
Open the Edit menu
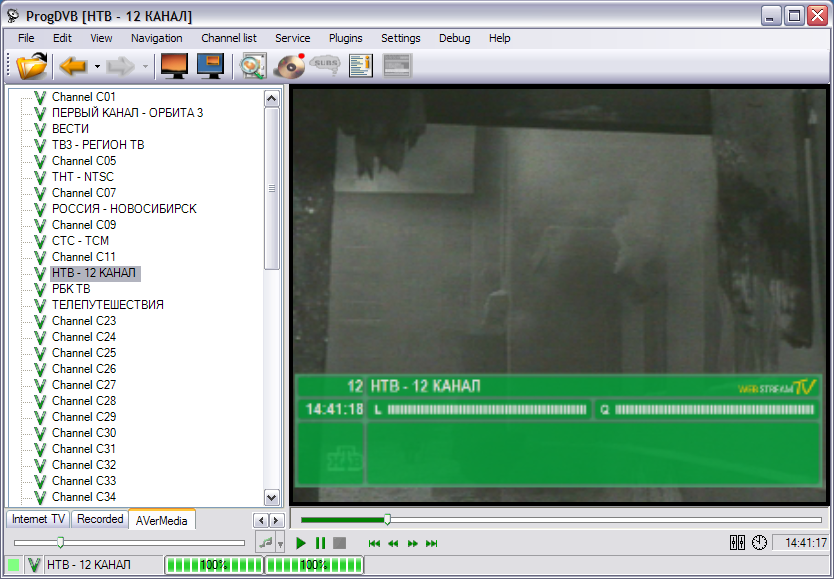(x=62, y=38)
